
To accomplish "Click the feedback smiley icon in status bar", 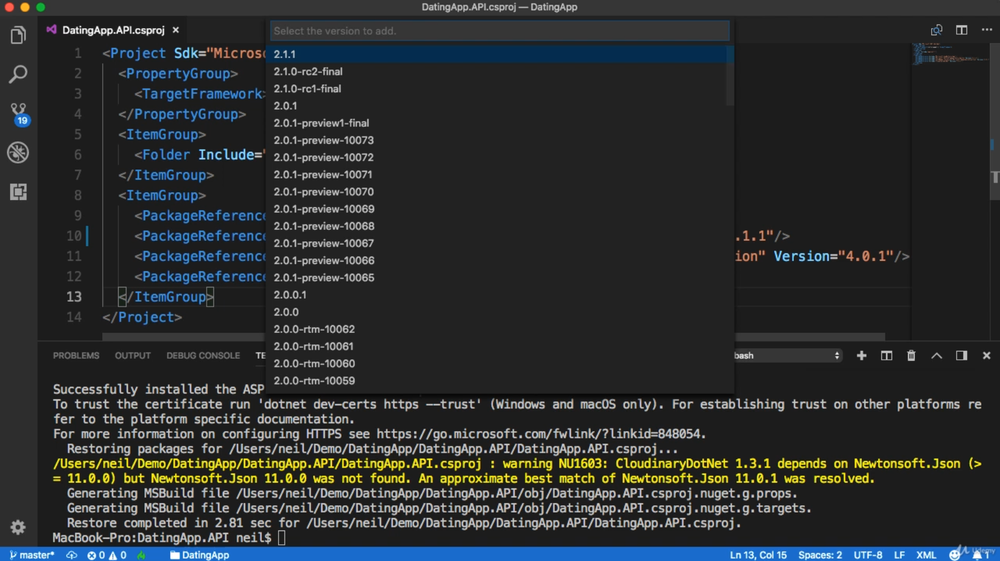I will click(954, 555).
